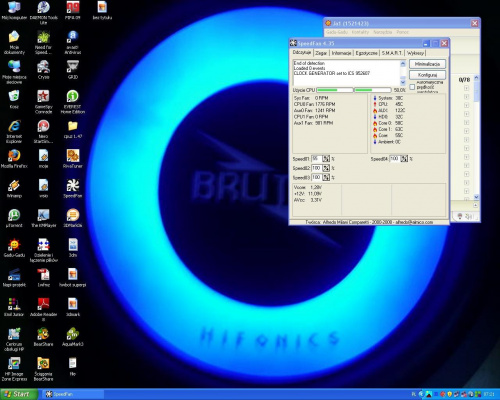Click the Konfiguruj button
Image resolution: width=500 pixels, height=400 pixels.
[x=427, y=75]
